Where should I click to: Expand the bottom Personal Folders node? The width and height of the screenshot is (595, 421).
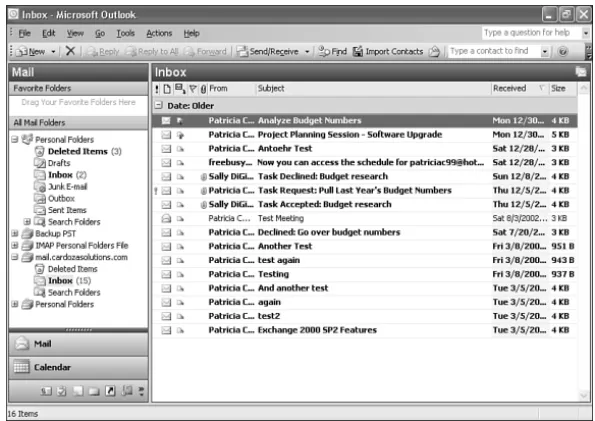pyautogui.click(x=14, y=304)
